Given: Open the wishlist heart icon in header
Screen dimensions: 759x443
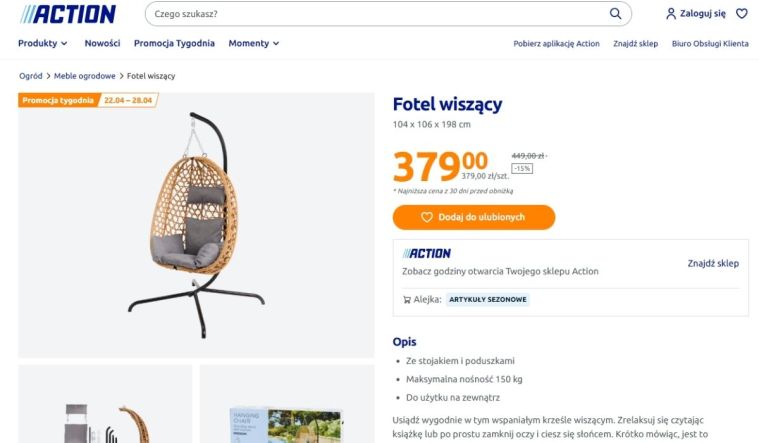Looking at the screenshot, I should point(742,14).
